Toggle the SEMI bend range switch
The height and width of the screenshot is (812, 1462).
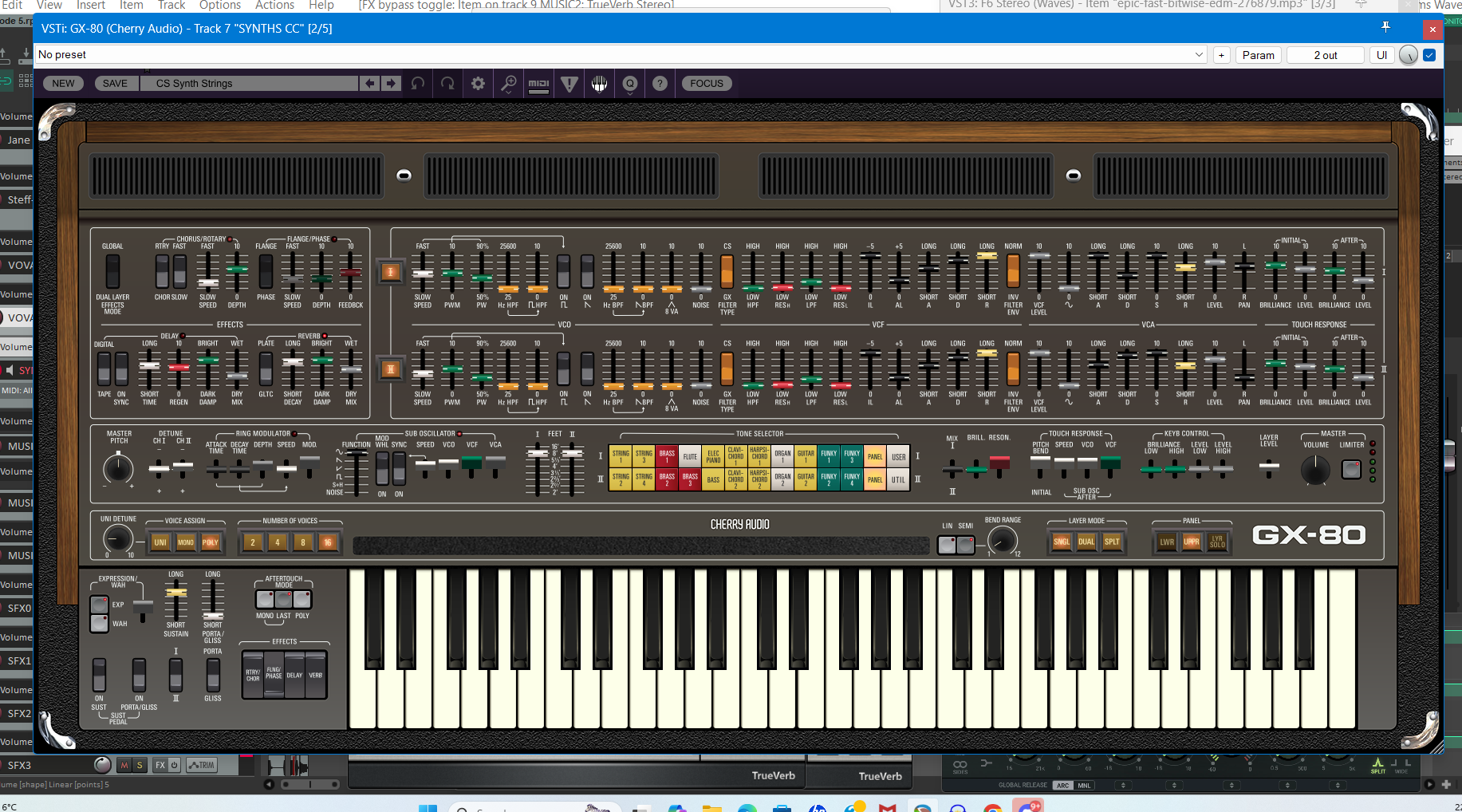click(x=965, y=545)
